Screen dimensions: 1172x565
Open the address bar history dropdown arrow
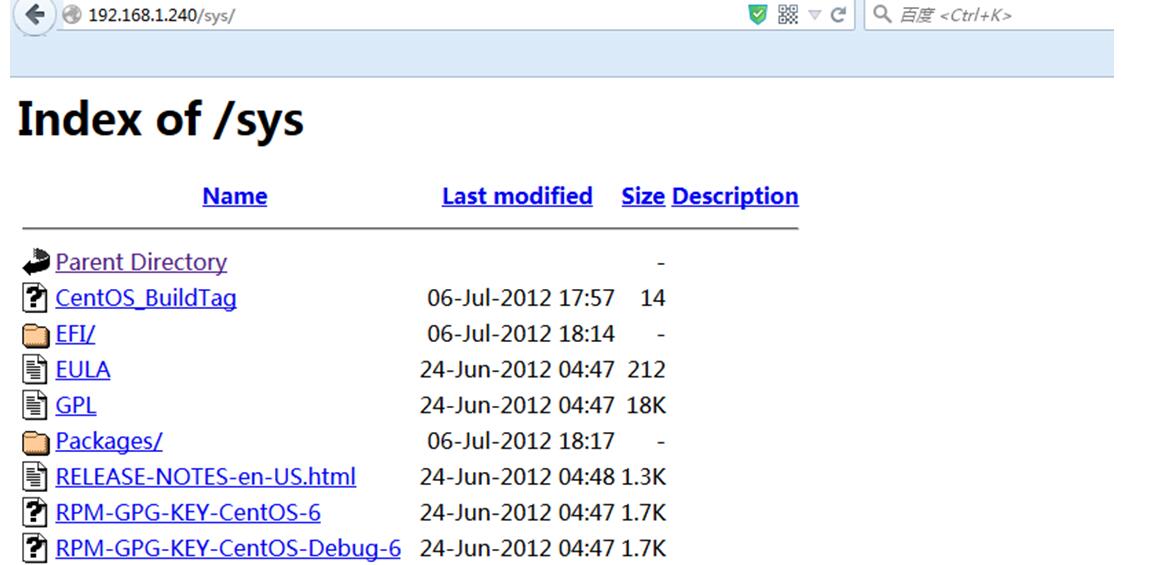point(815,15)
